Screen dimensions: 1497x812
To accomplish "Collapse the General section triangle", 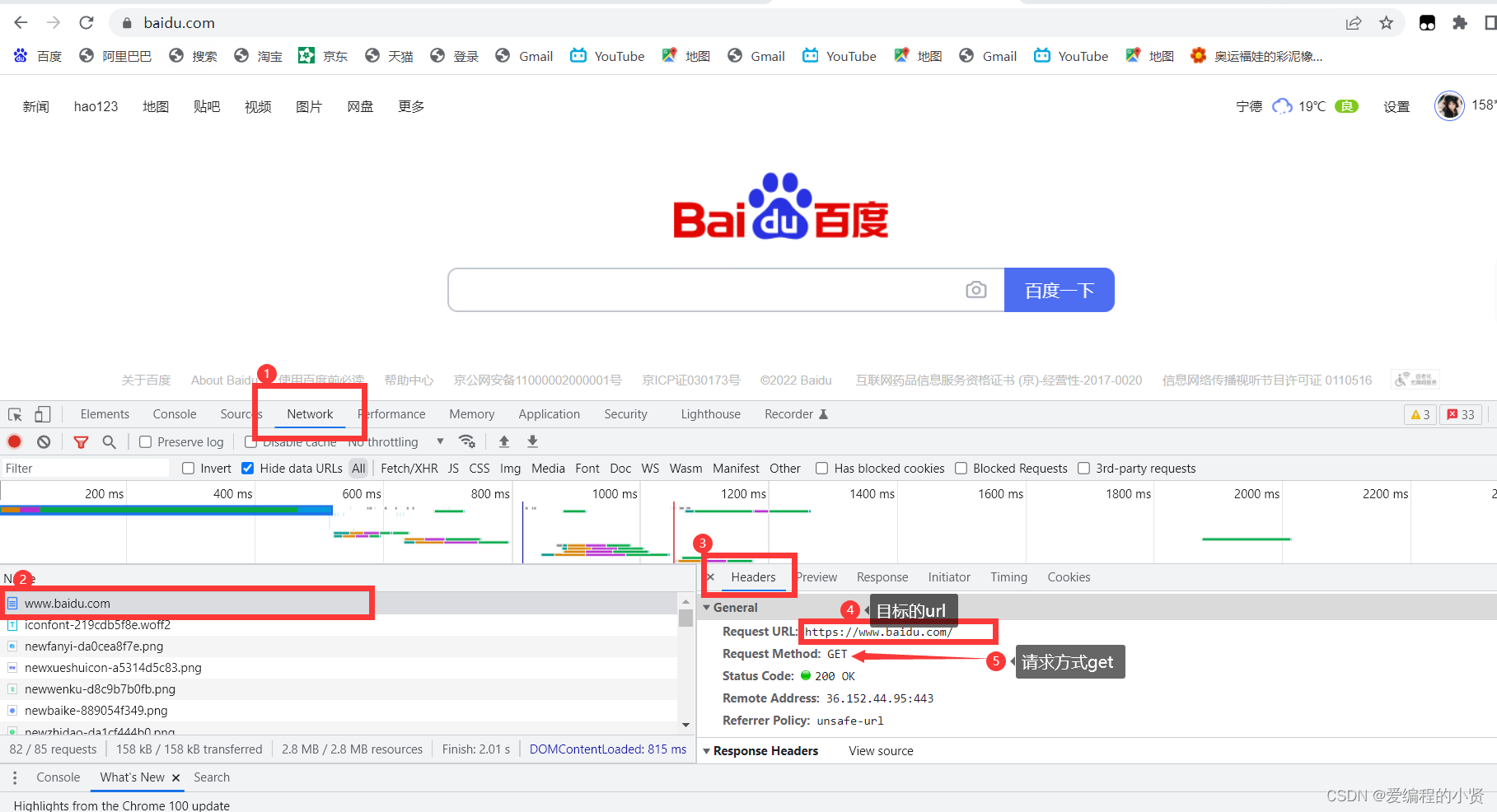I will click(x=706, y=608).
